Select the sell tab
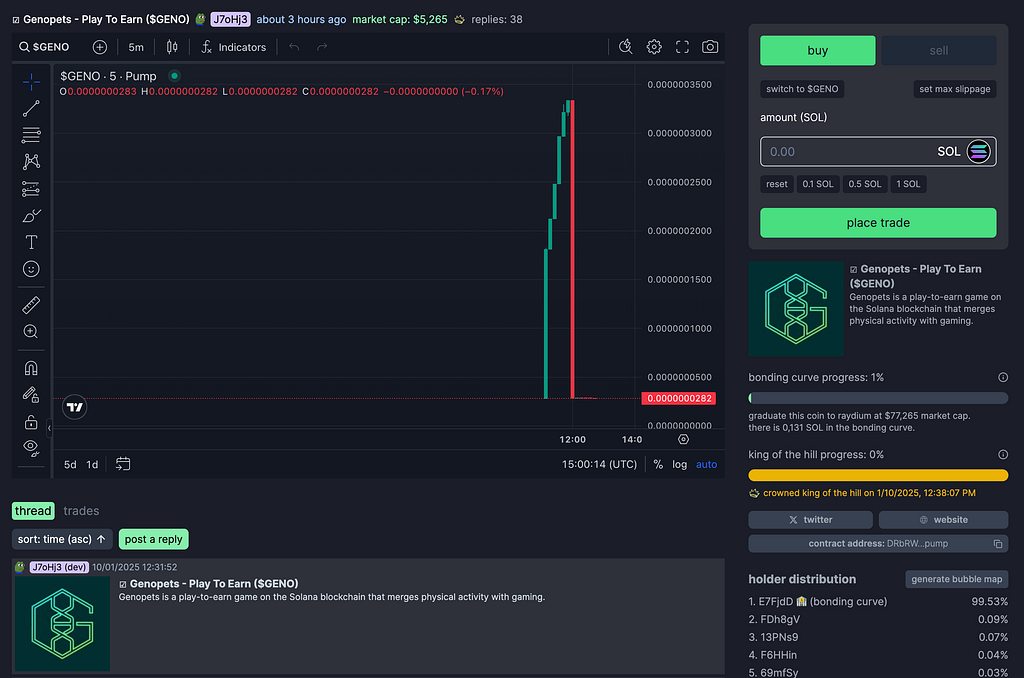The image size is (1024, 678). (x=938, y=50)
